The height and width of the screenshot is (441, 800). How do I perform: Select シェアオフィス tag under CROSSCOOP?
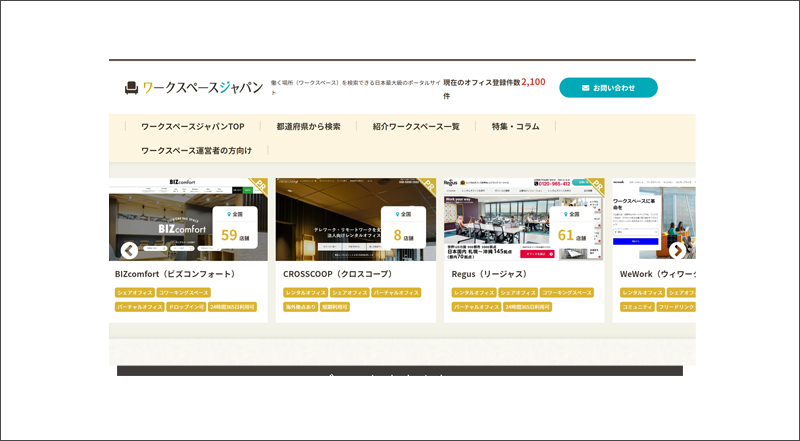pyautogui.click(x=349, y=292)
